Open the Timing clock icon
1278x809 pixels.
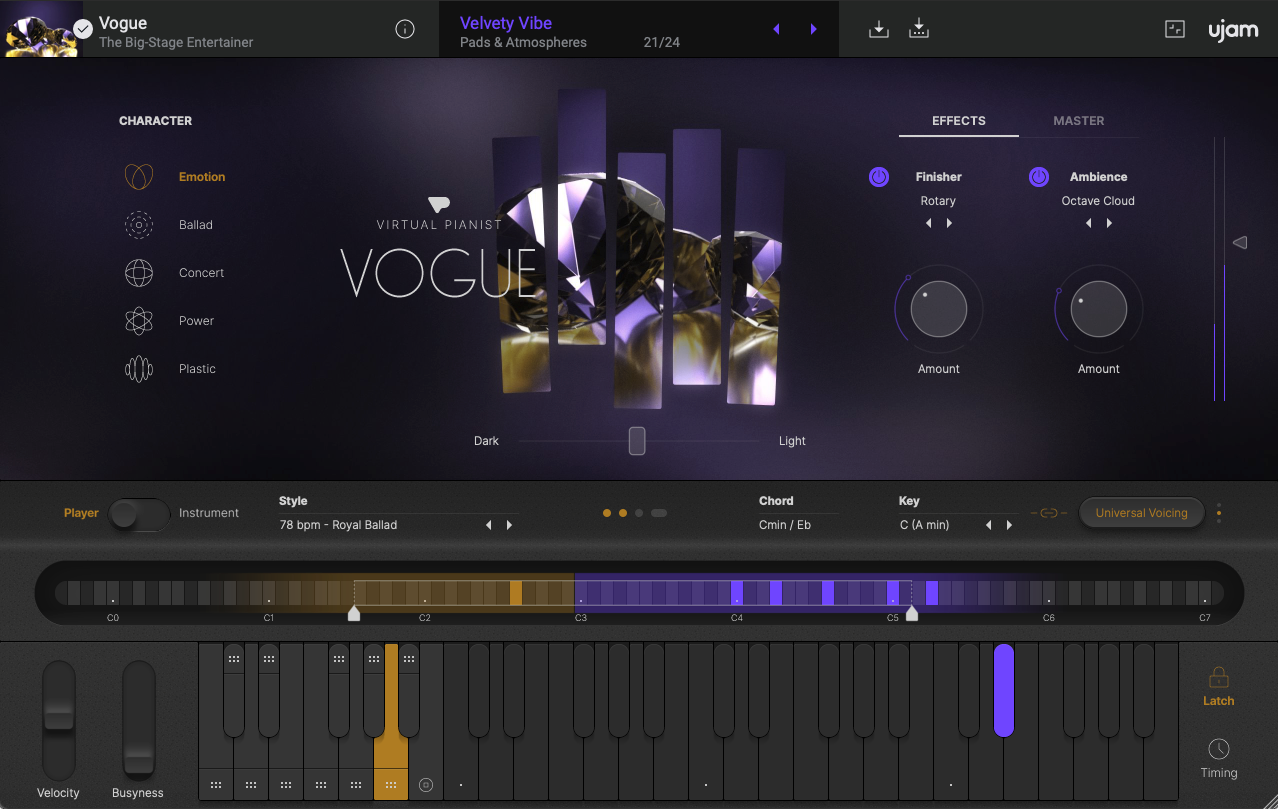tap(1218, 749)
